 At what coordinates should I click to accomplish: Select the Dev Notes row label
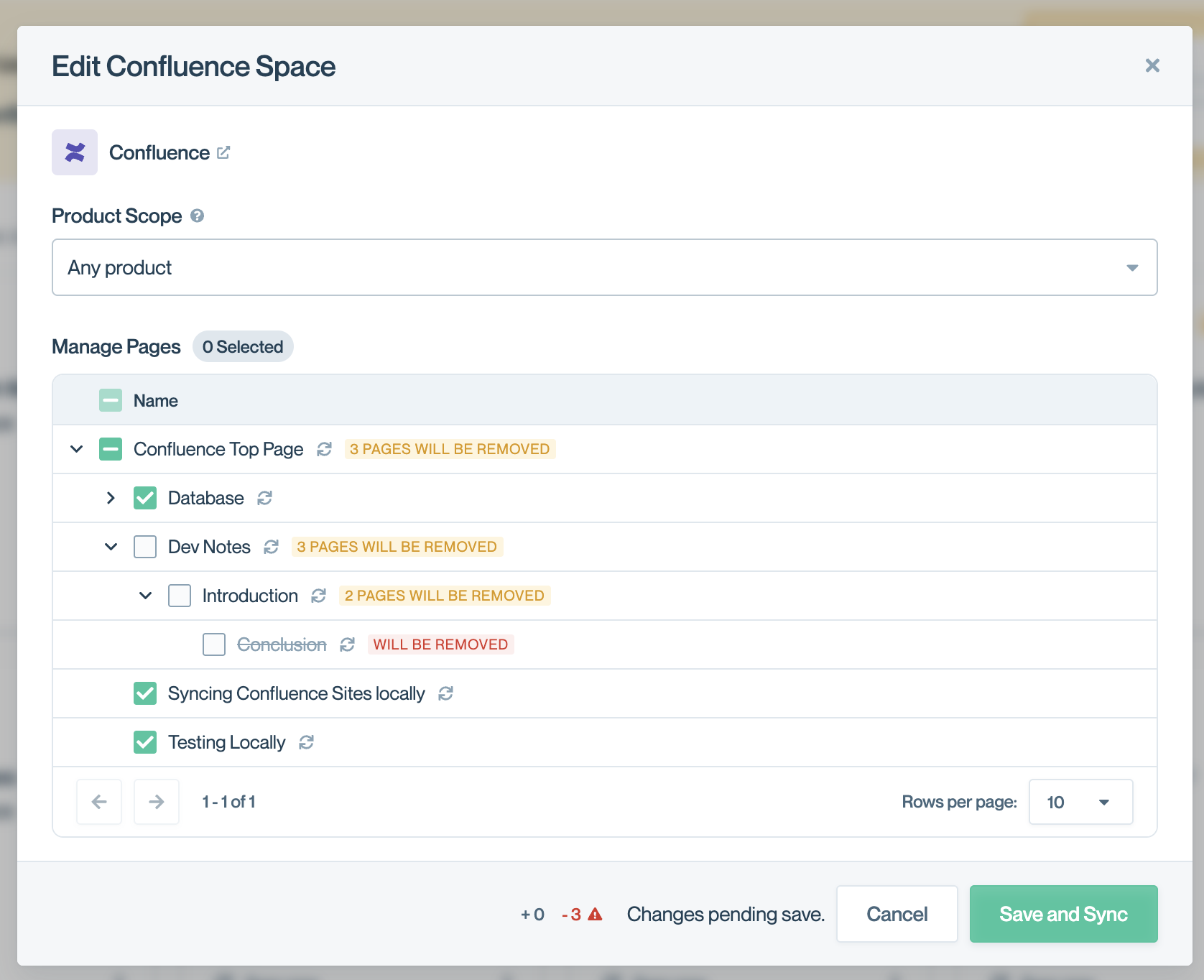209,547
